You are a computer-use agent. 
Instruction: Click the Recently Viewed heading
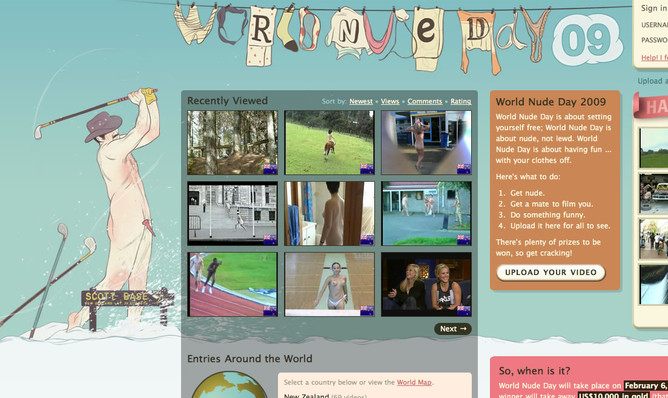(x=227, y=101)
